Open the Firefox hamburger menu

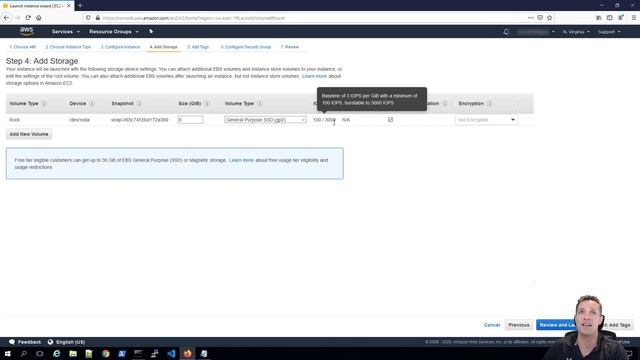(633, 18)
